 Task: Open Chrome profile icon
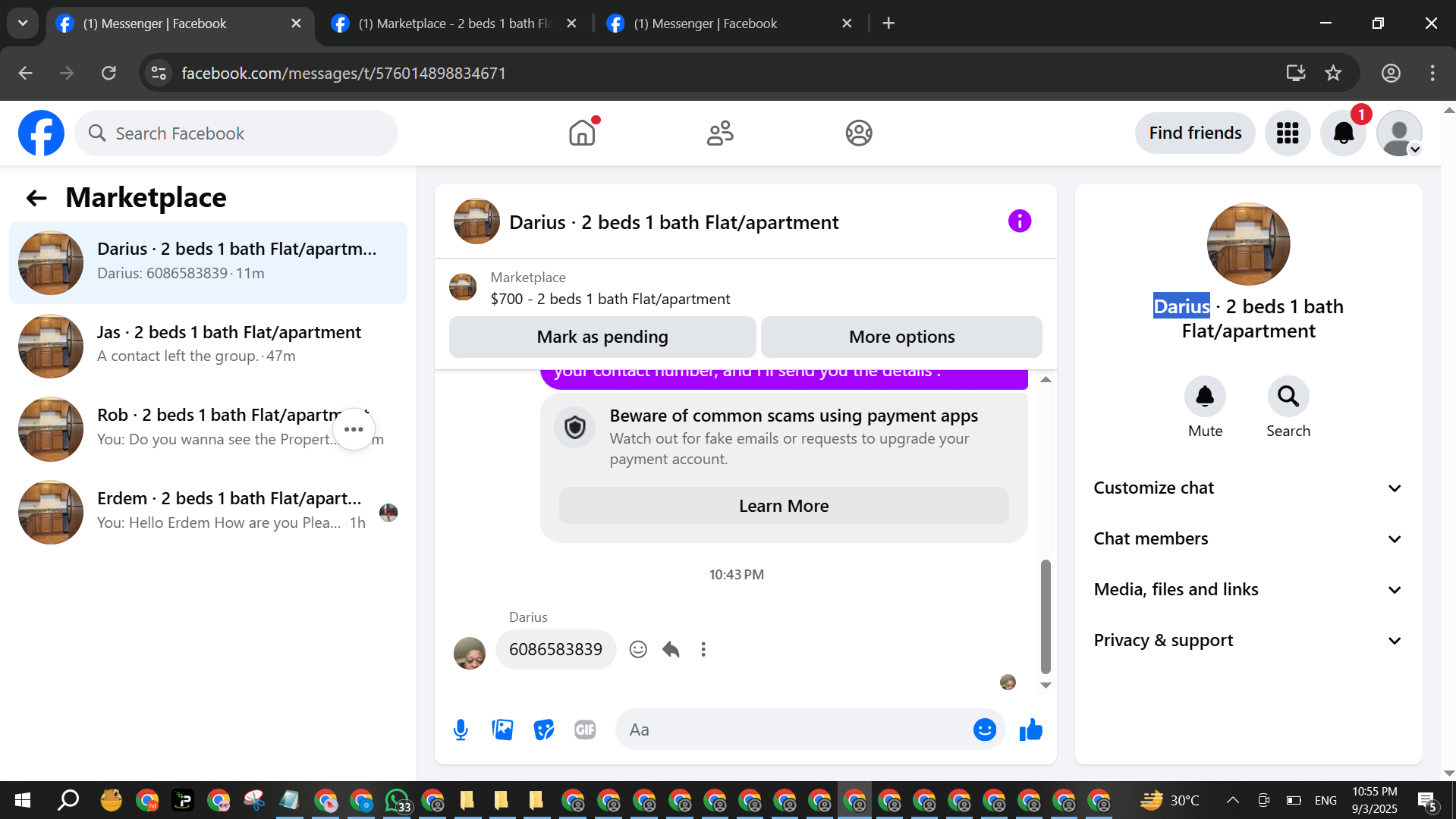[1391, 73]
